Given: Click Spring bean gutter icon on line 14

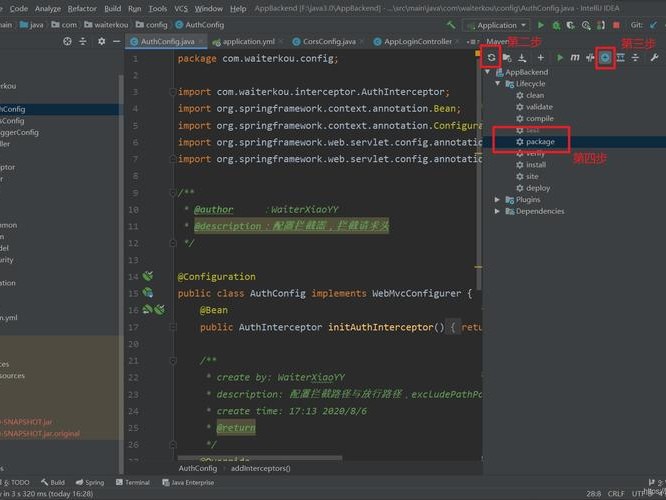Looking at the screenshot, I should 148,276.
